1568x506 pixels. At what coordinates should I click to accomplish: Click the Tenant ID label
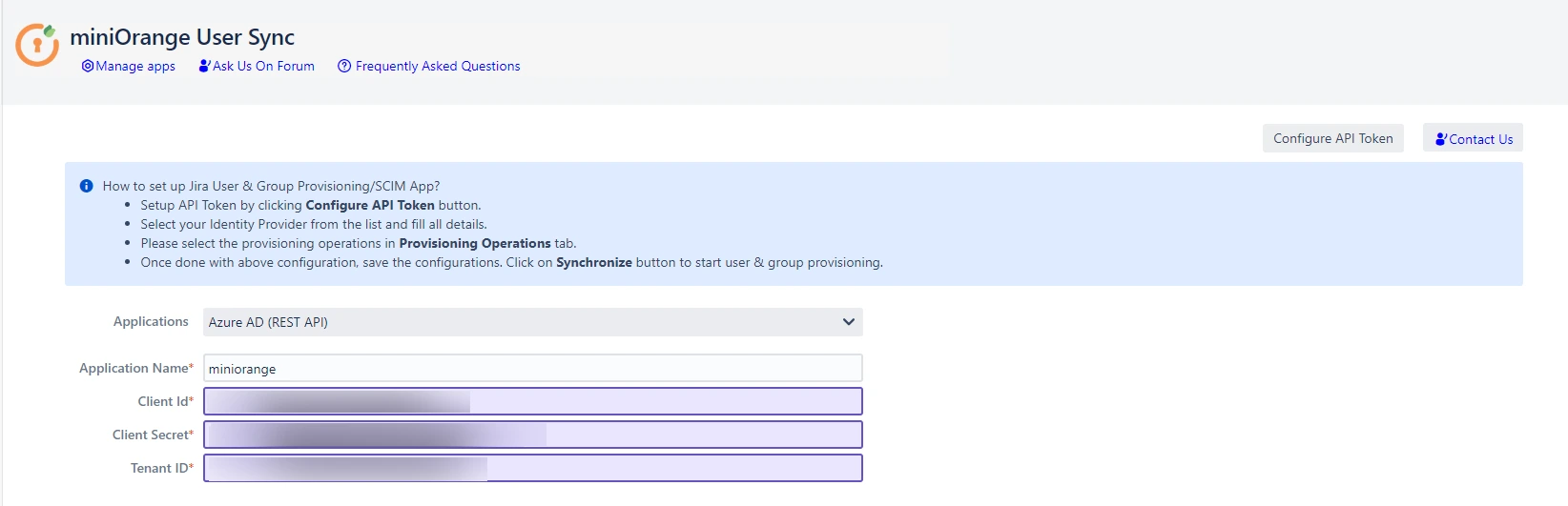coord(162,468)
